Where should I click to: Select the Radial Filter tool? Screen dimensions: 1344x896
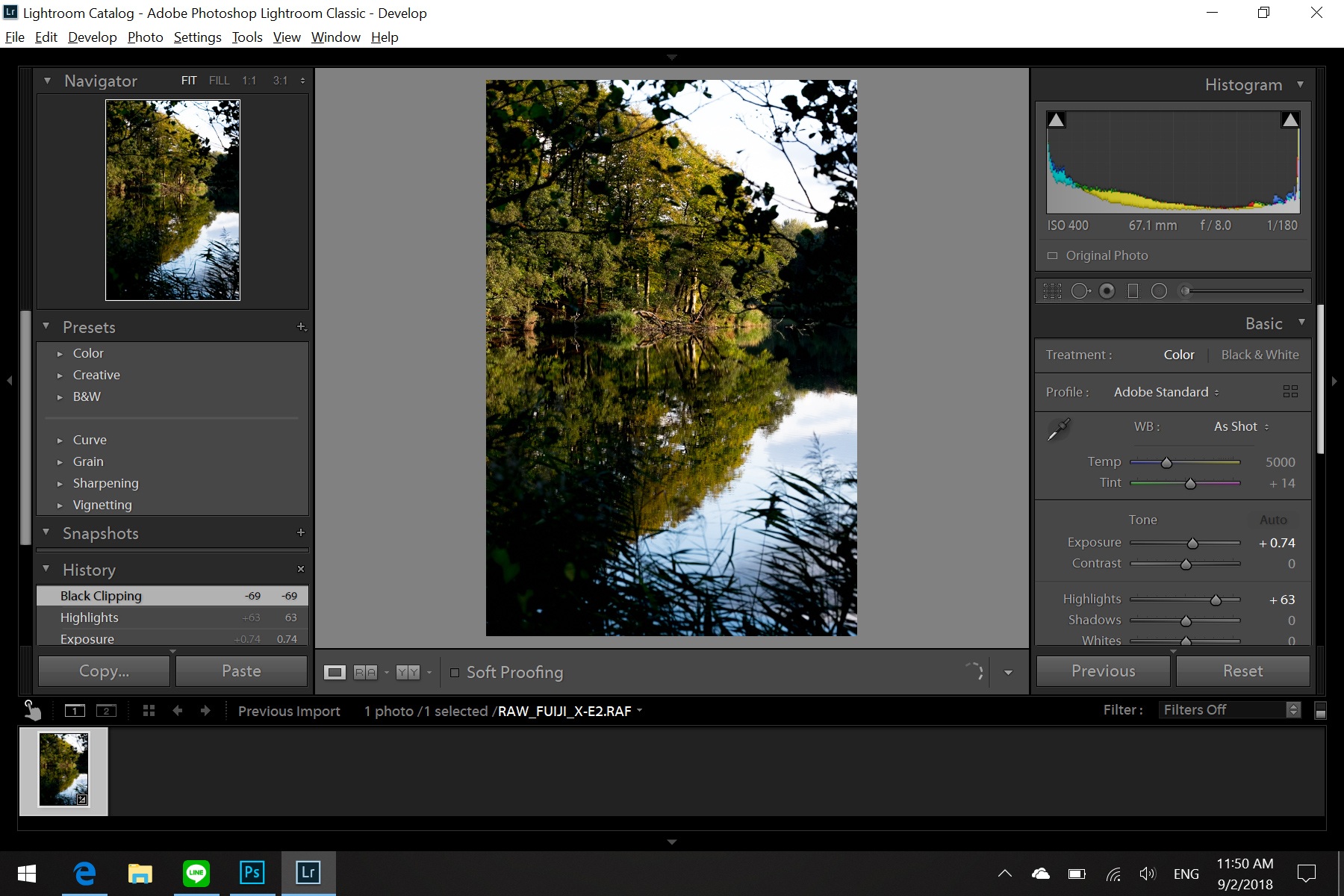[1159, 291]
